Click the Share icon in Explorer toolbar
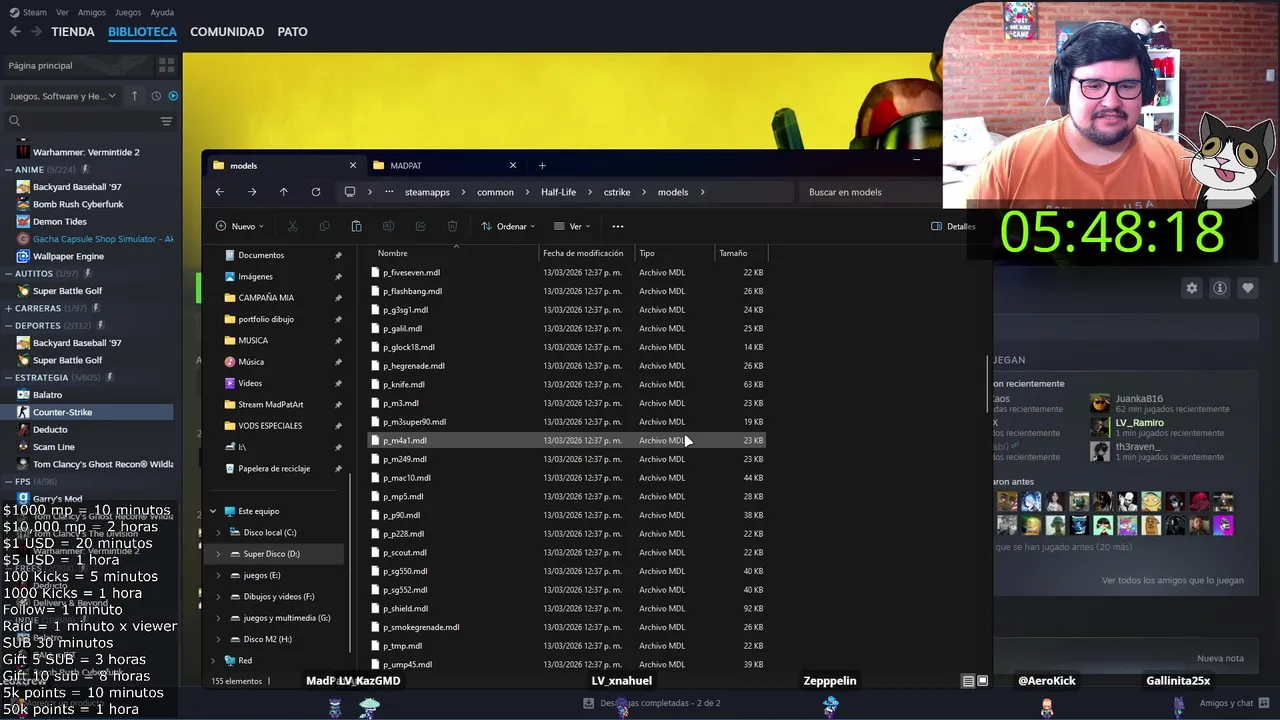The width and height of the screenshot is (1280, 720). tap(420, 226)
